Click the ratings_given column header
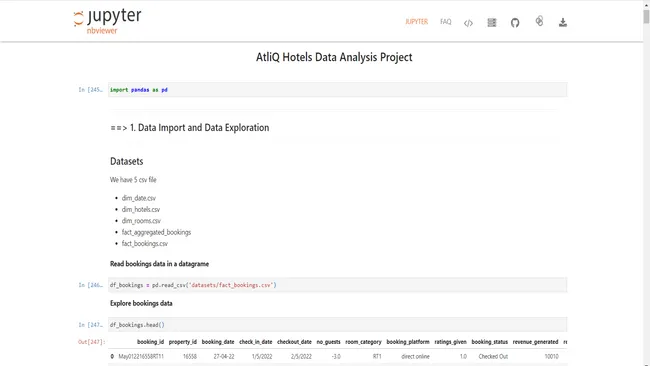650x366 pixels. coord(451,342)
